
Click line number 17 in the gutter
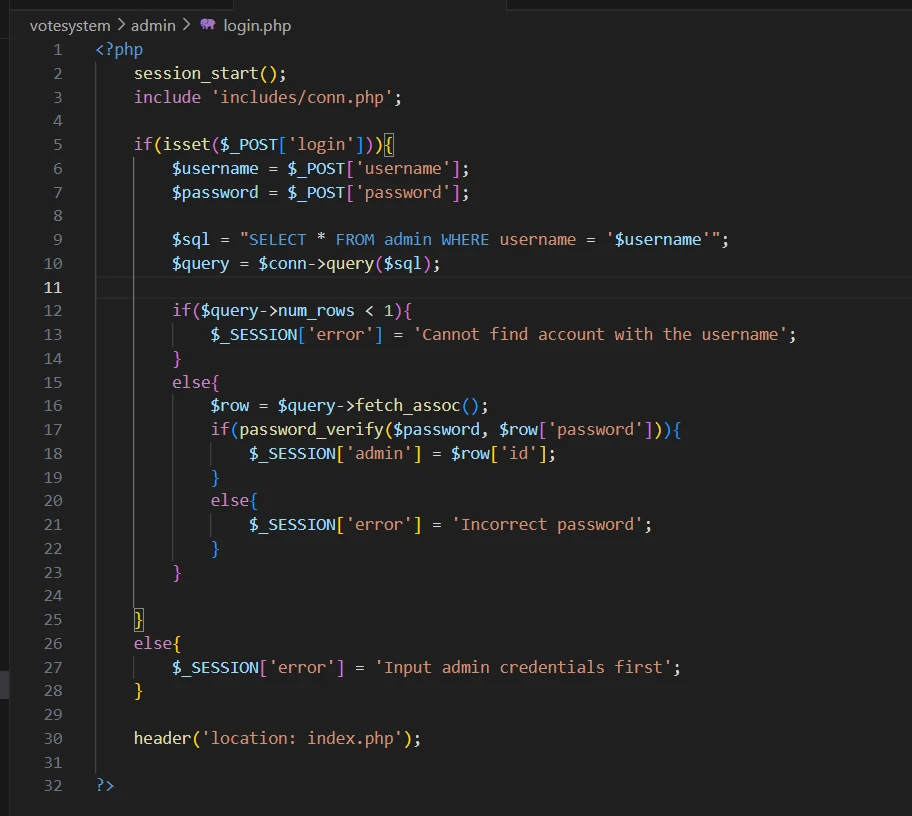tap(53, 430)
